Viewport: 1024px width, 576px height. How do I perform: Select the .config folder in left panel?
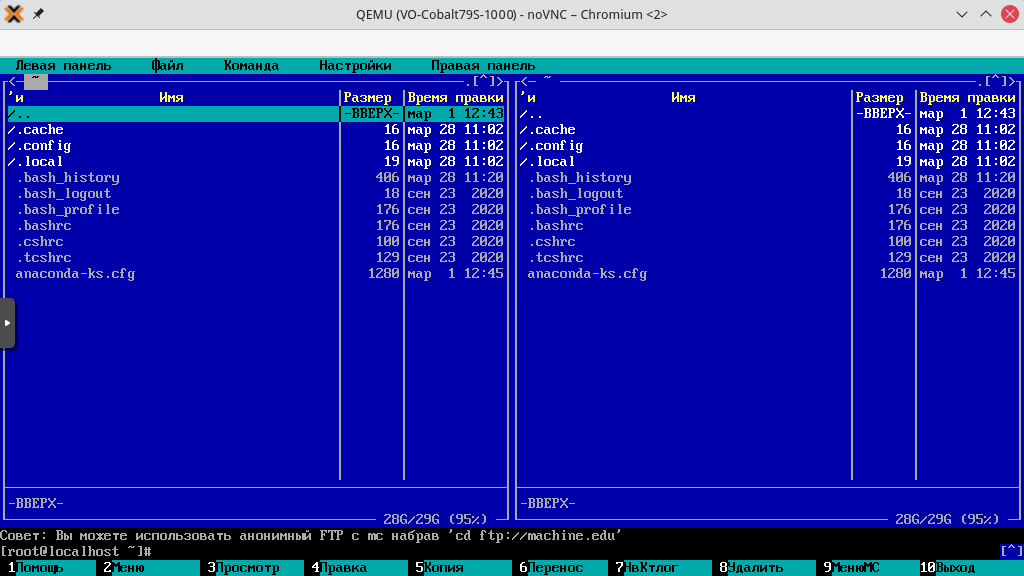coord(256,146)
